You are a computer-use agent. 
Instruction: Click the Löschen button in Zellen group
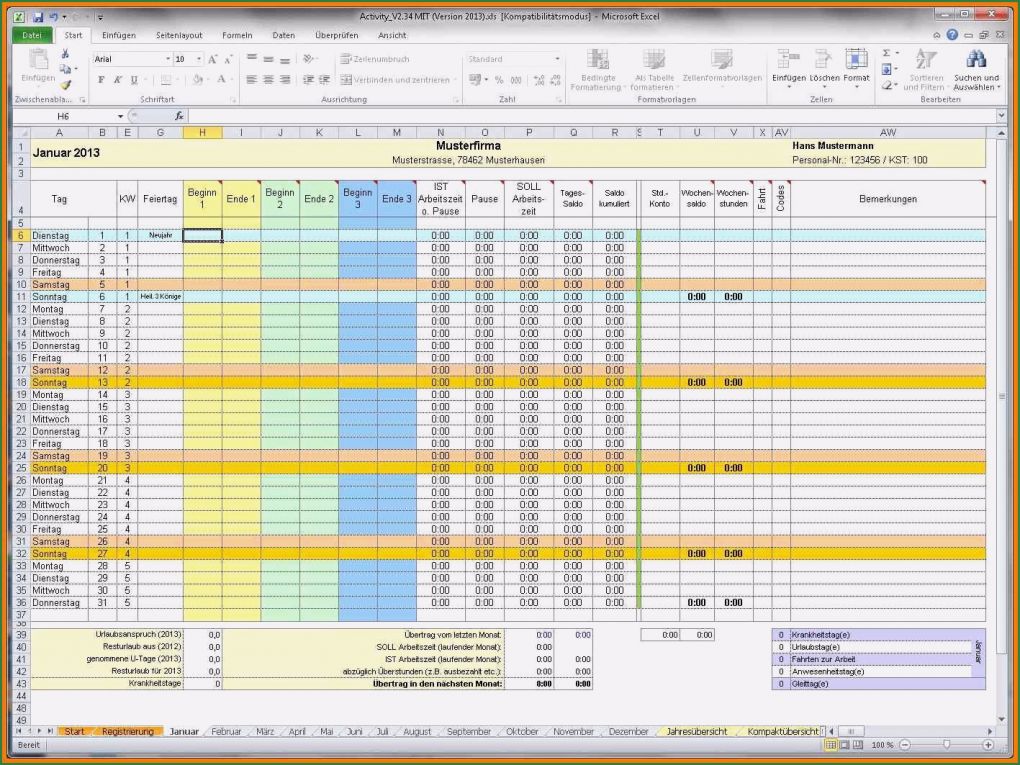tap(822, 70)
